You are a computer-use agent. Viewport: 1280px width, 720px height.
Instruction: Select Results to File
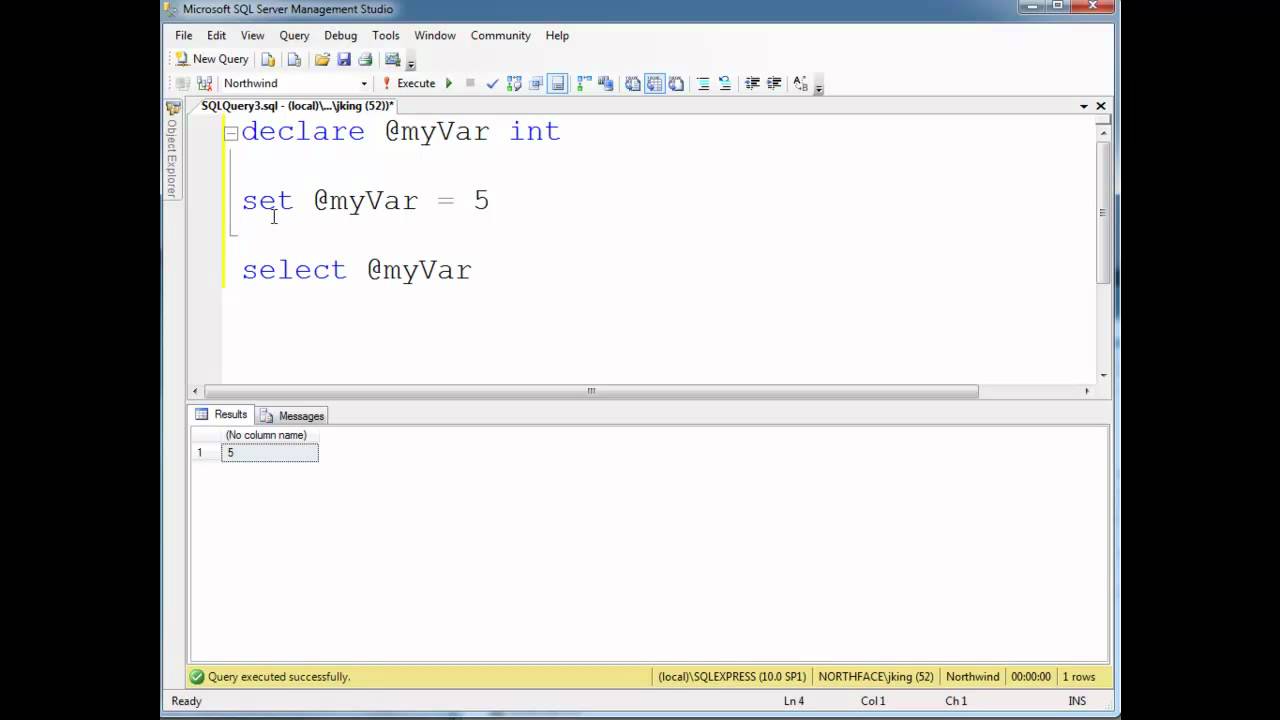click(x=677, y=83)
